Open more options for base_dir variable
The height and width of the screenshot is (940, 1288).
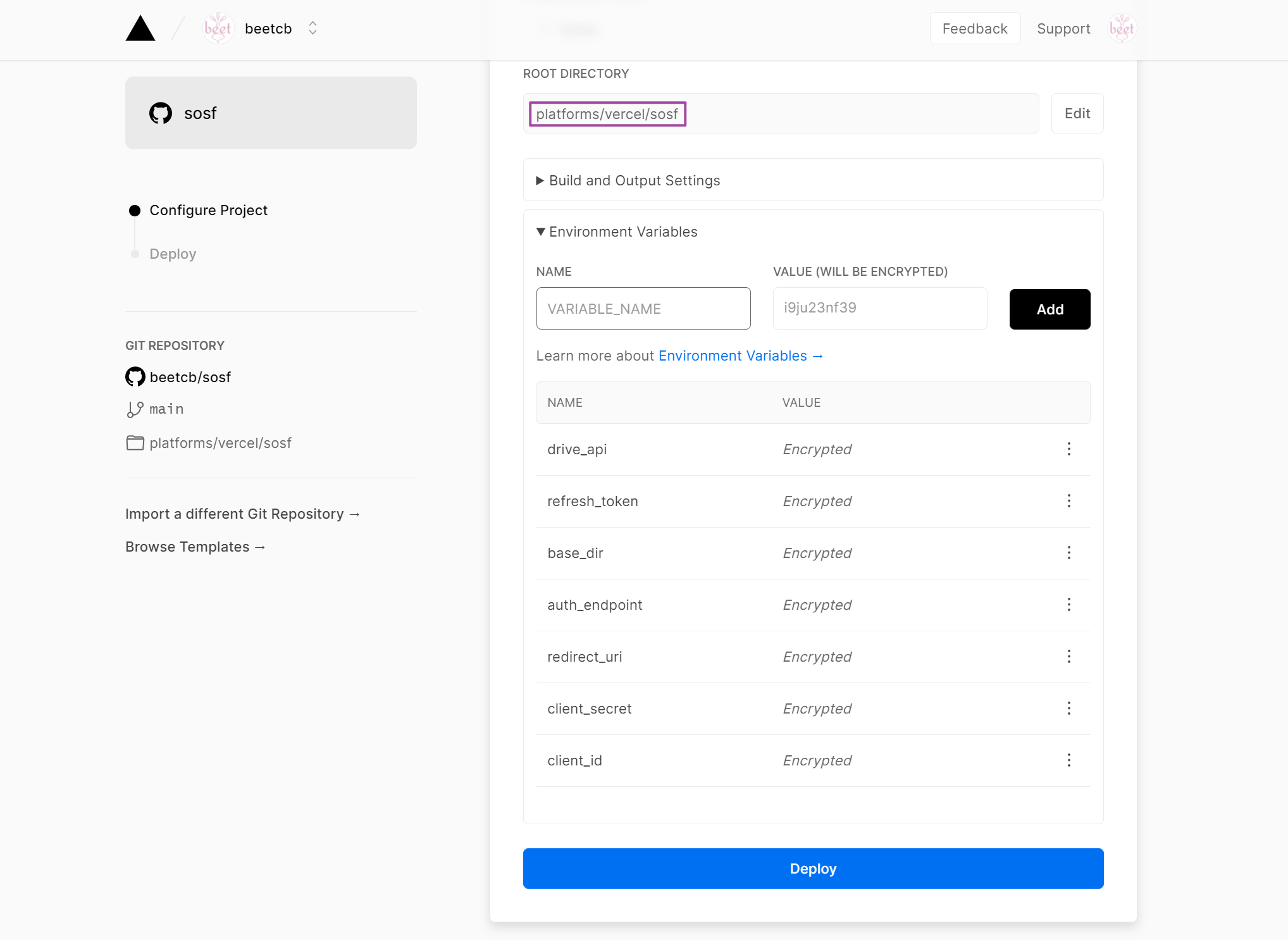[x=1068, y=553]
